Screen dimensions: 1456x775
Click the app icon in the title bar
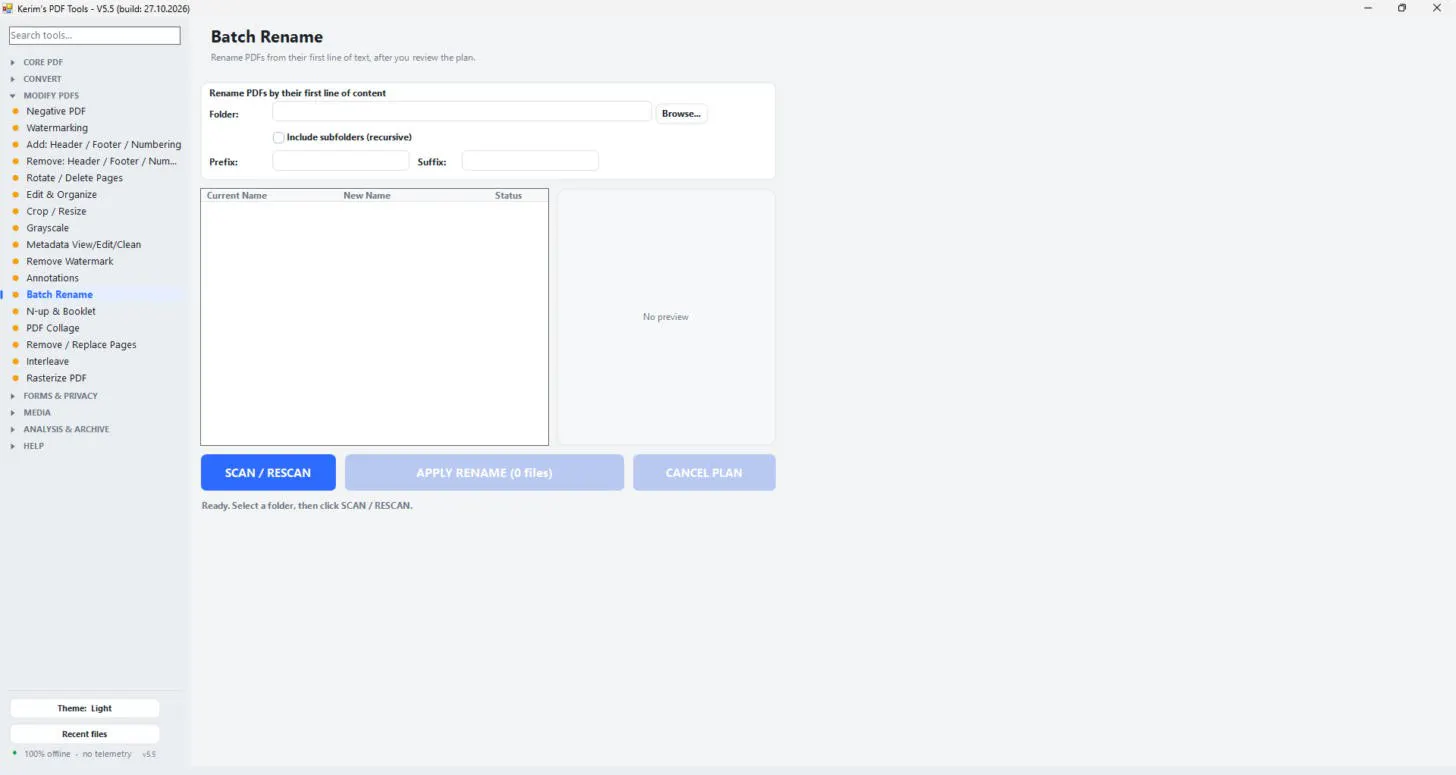click(x=8, y=8)
